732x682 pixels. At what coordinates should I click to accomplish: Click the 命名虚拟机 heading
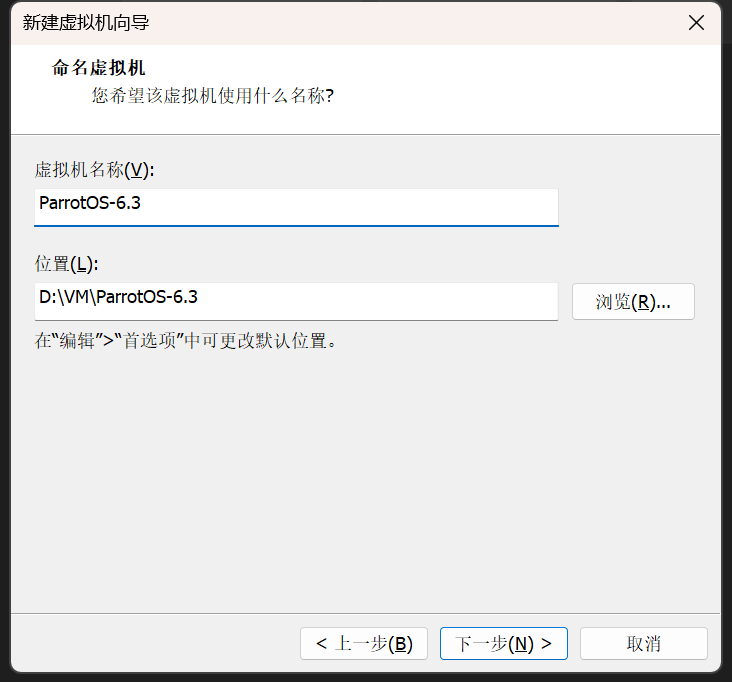[99, 68]
